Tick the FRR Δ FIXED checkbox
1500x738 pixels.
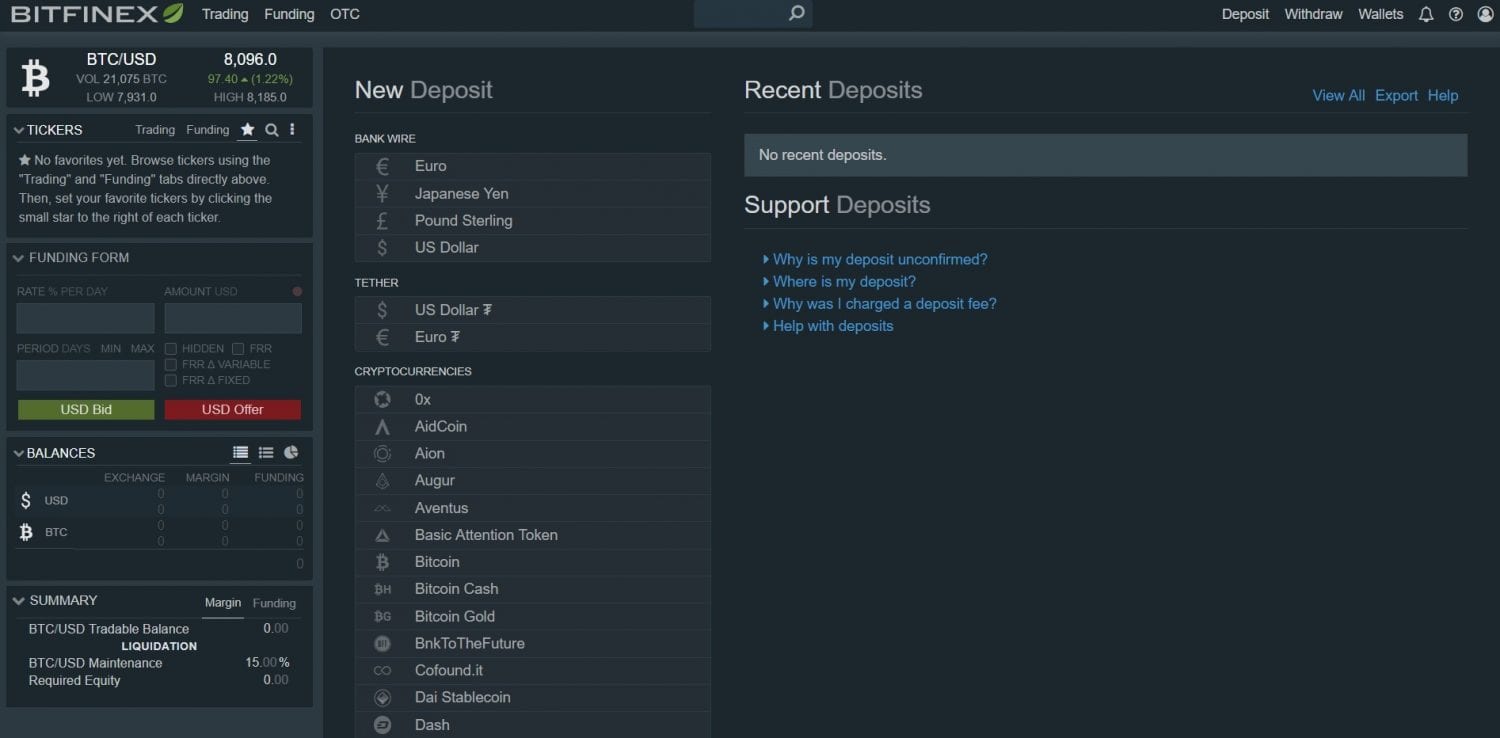(171, 380)
